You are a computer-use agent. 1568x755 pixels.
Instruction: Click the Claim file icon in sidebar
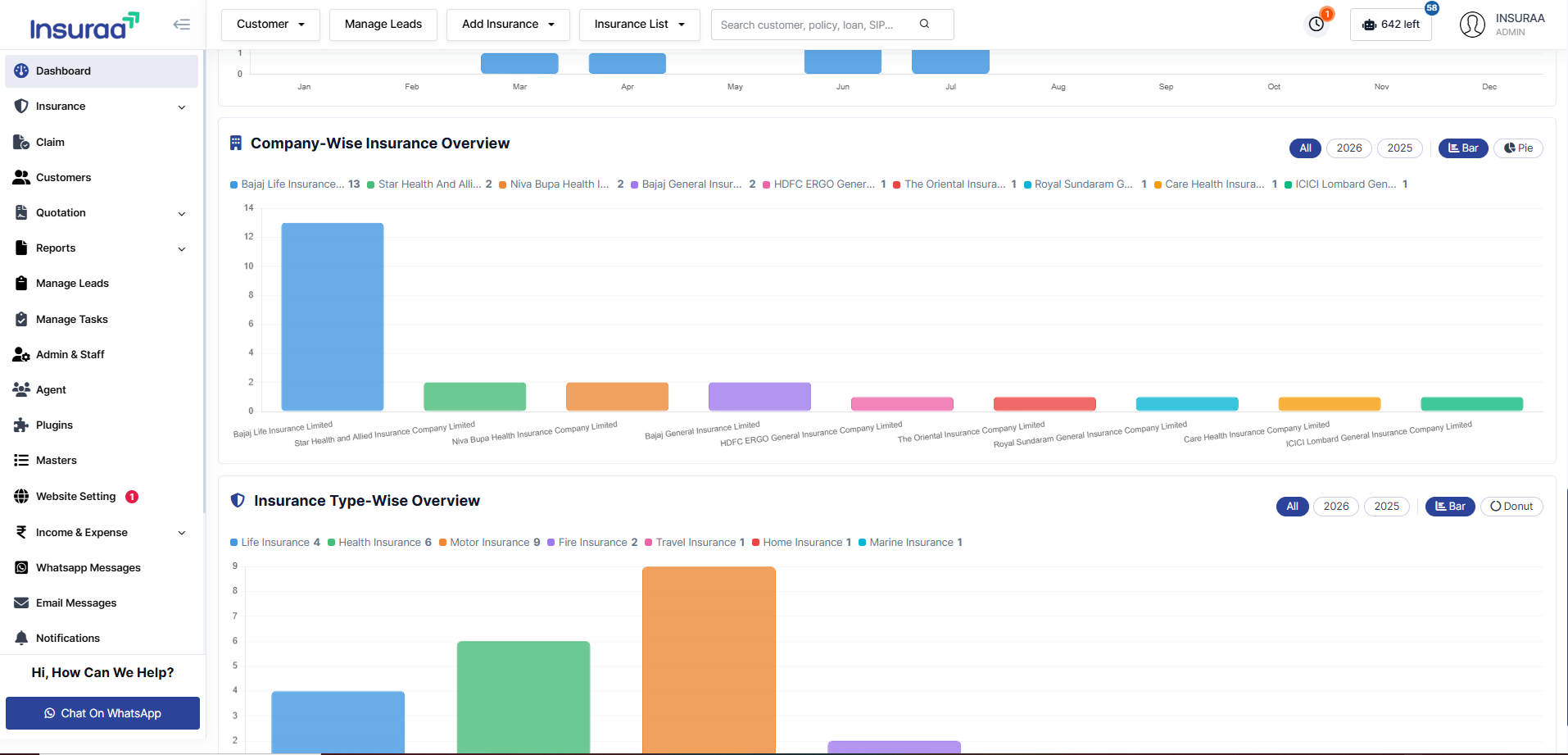click(x=21, y=142)
